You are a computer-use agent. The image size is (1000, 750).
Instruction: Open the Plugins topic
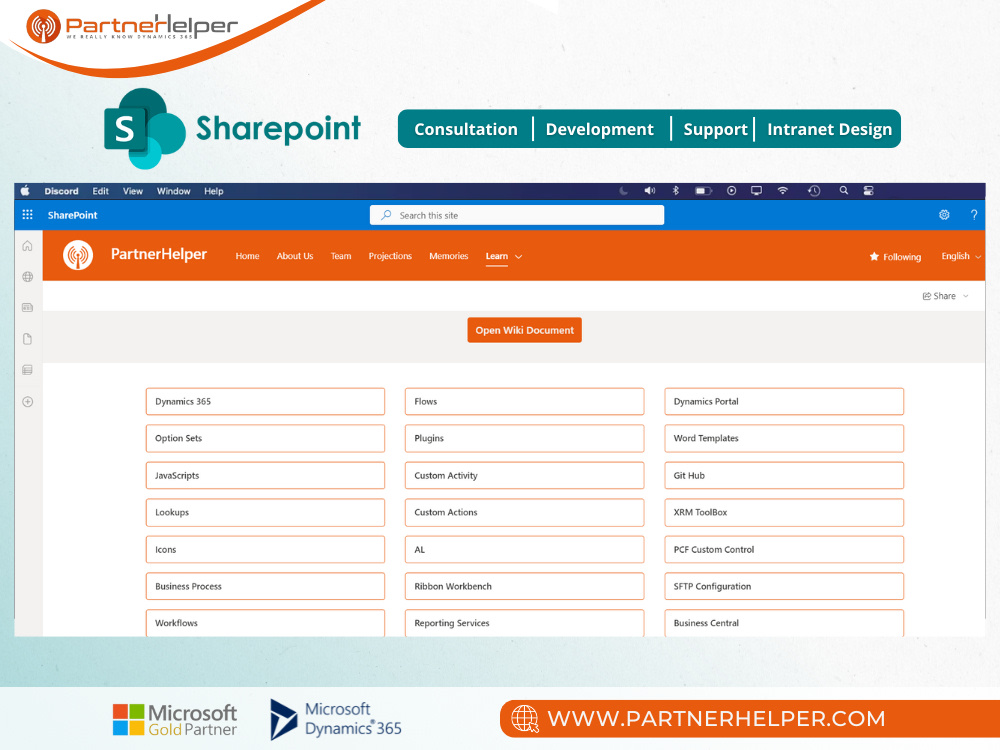tap(524, 438)
